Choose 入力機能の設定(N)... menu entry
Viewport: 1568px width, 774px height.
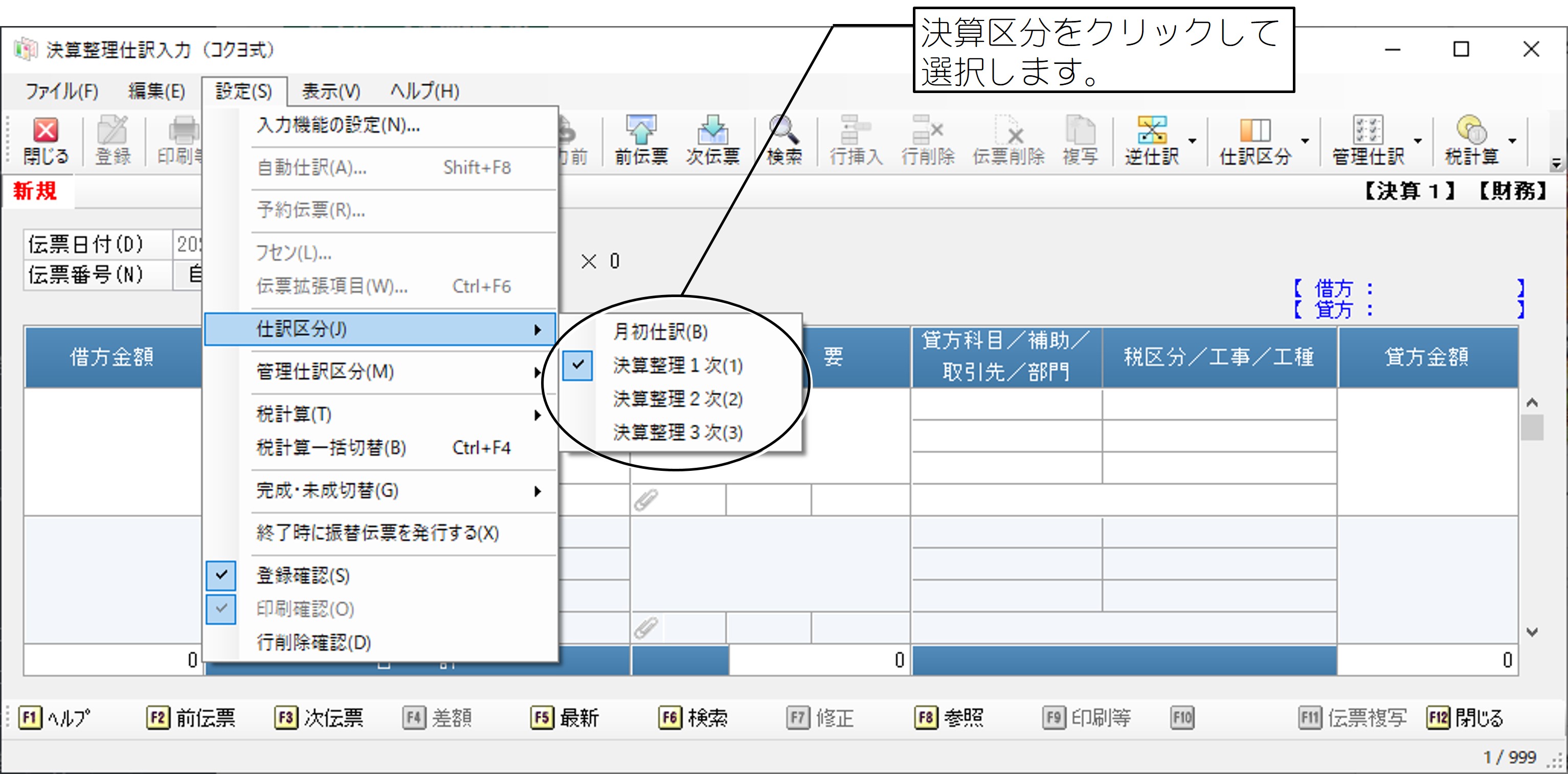[380, 125]
